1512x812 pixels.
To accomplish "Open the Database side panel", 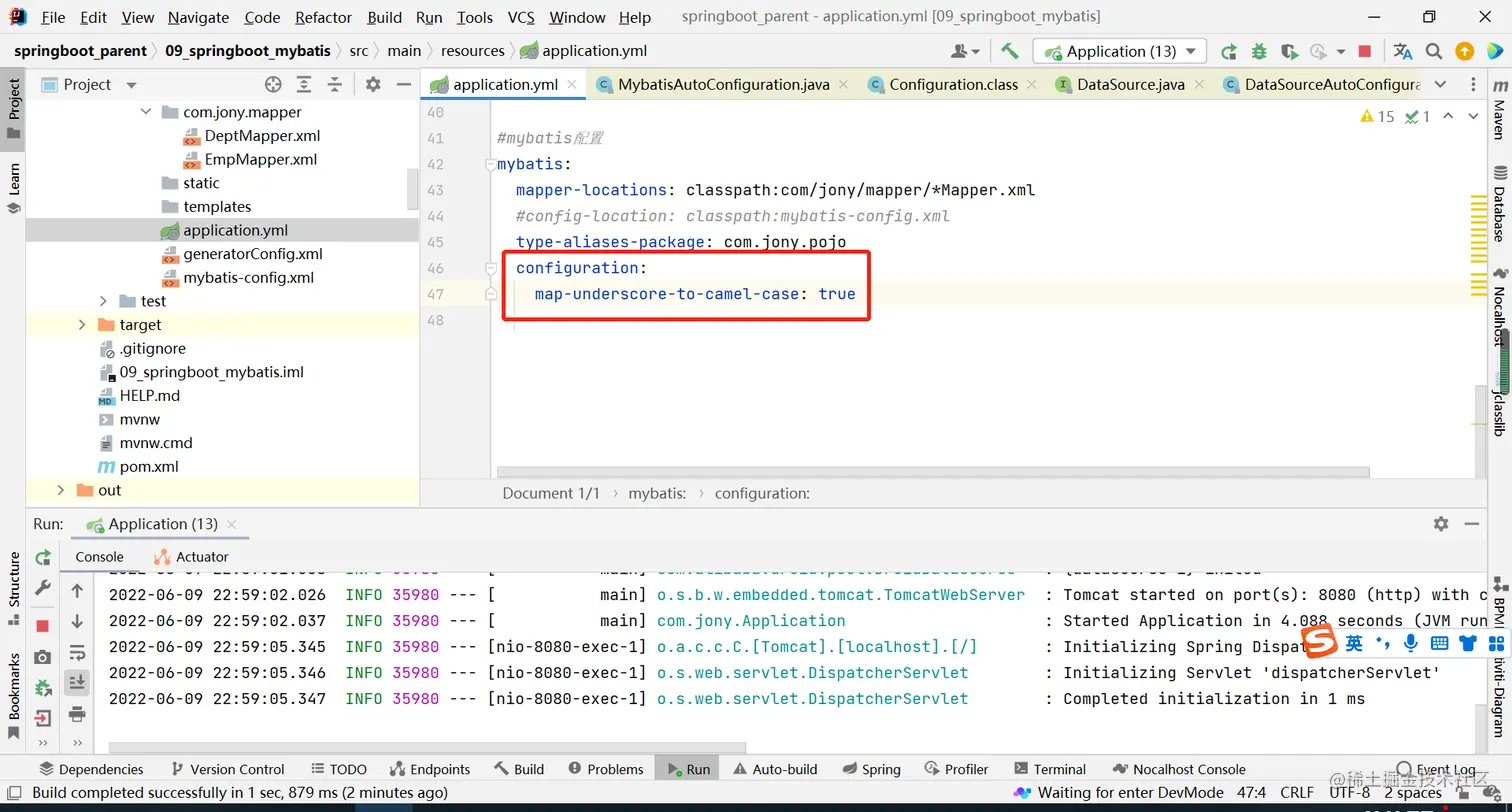I will tap(1499, 204).
